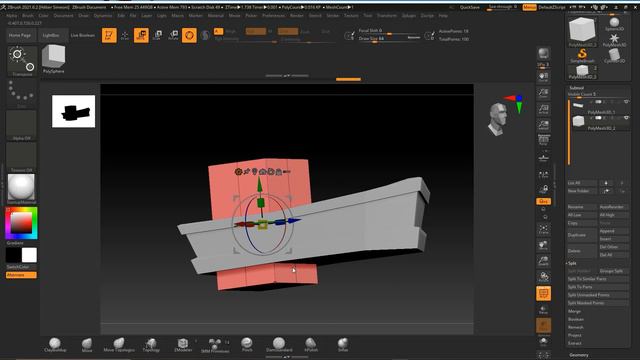The width and height of the screenshot is (640, 360).
Task: Select the Rotate transform mode in top shelf
Action: [x=173, y=36]
